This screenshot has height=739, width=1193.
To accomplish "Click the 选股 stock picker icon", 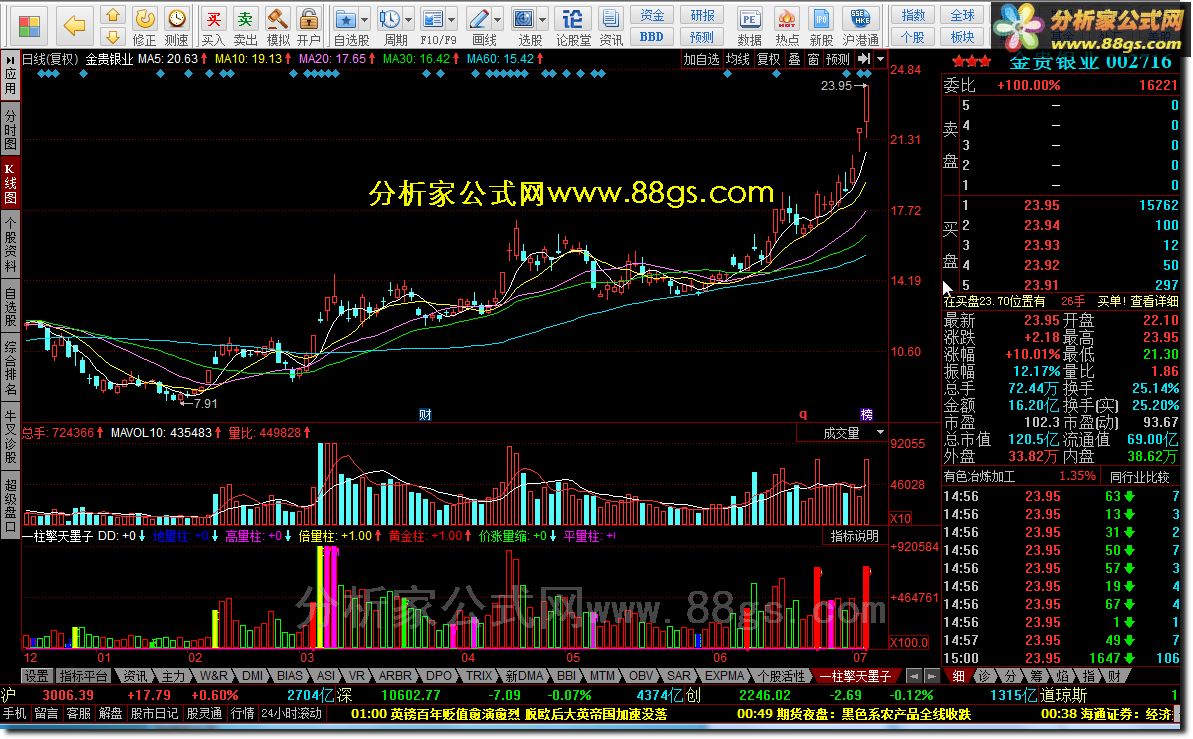I will [x=523, y=19].
